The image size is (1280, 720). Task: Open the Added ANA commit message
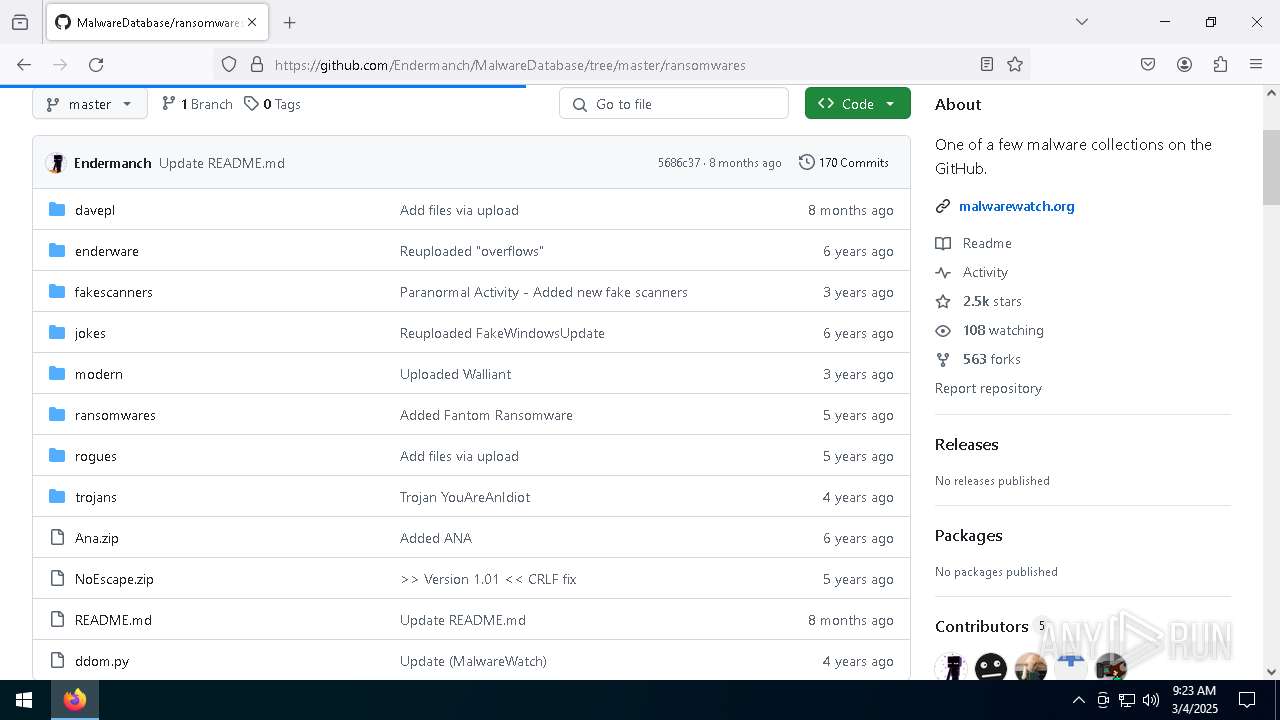(x=436, y=538)
